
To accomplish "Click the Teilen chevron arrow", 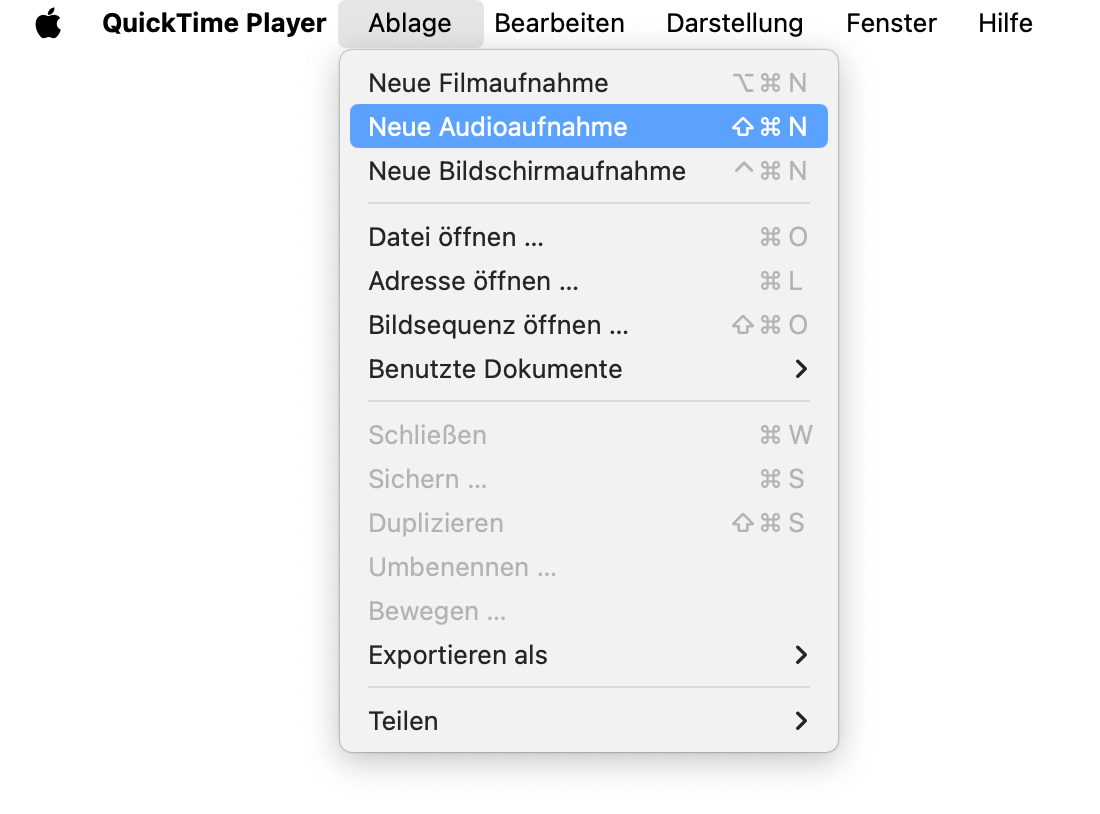I will pyautogui.click(x=800, y=721).
